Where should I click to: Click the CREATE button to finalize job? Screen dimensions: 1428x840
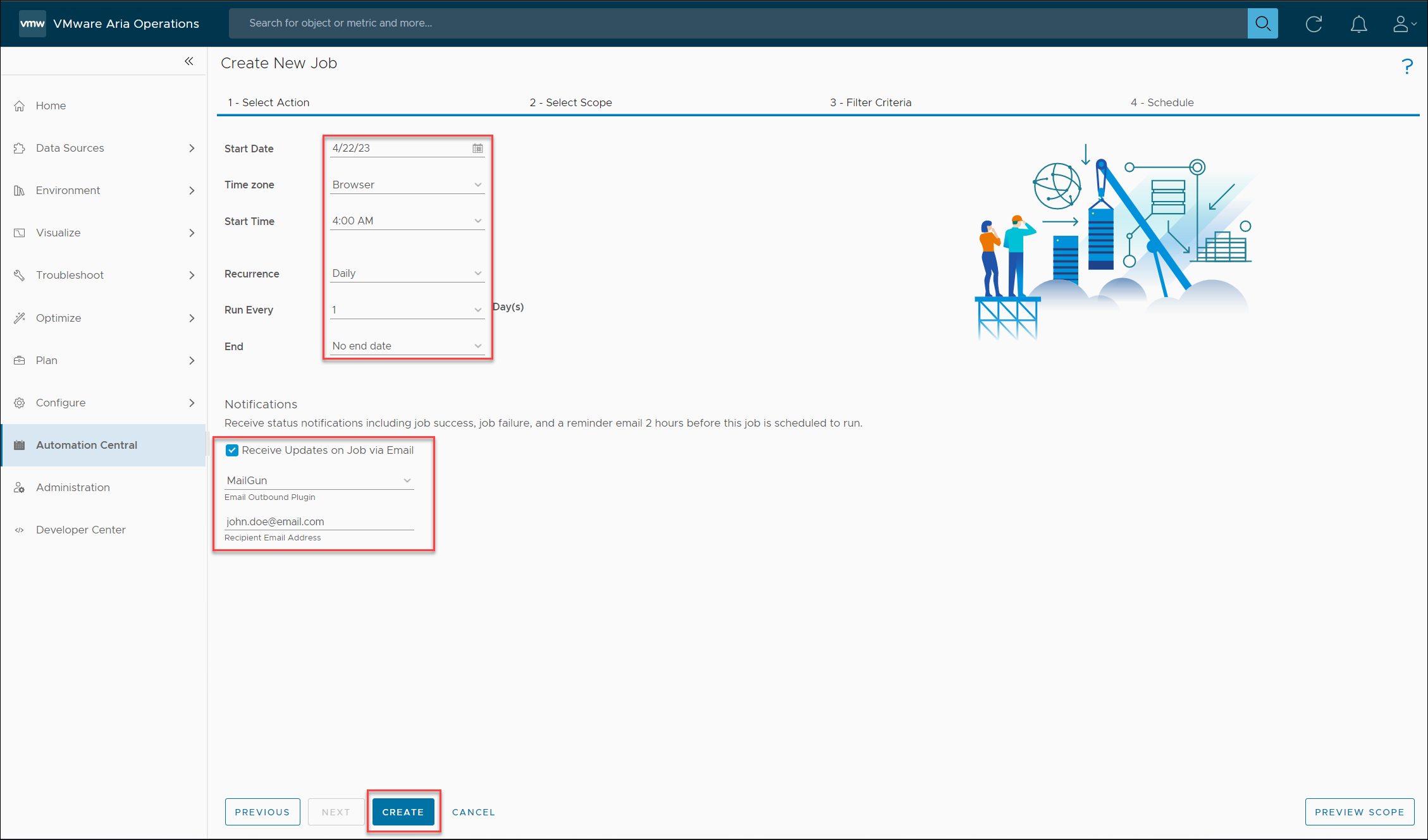pyautogui.click(x=402, y=811)
